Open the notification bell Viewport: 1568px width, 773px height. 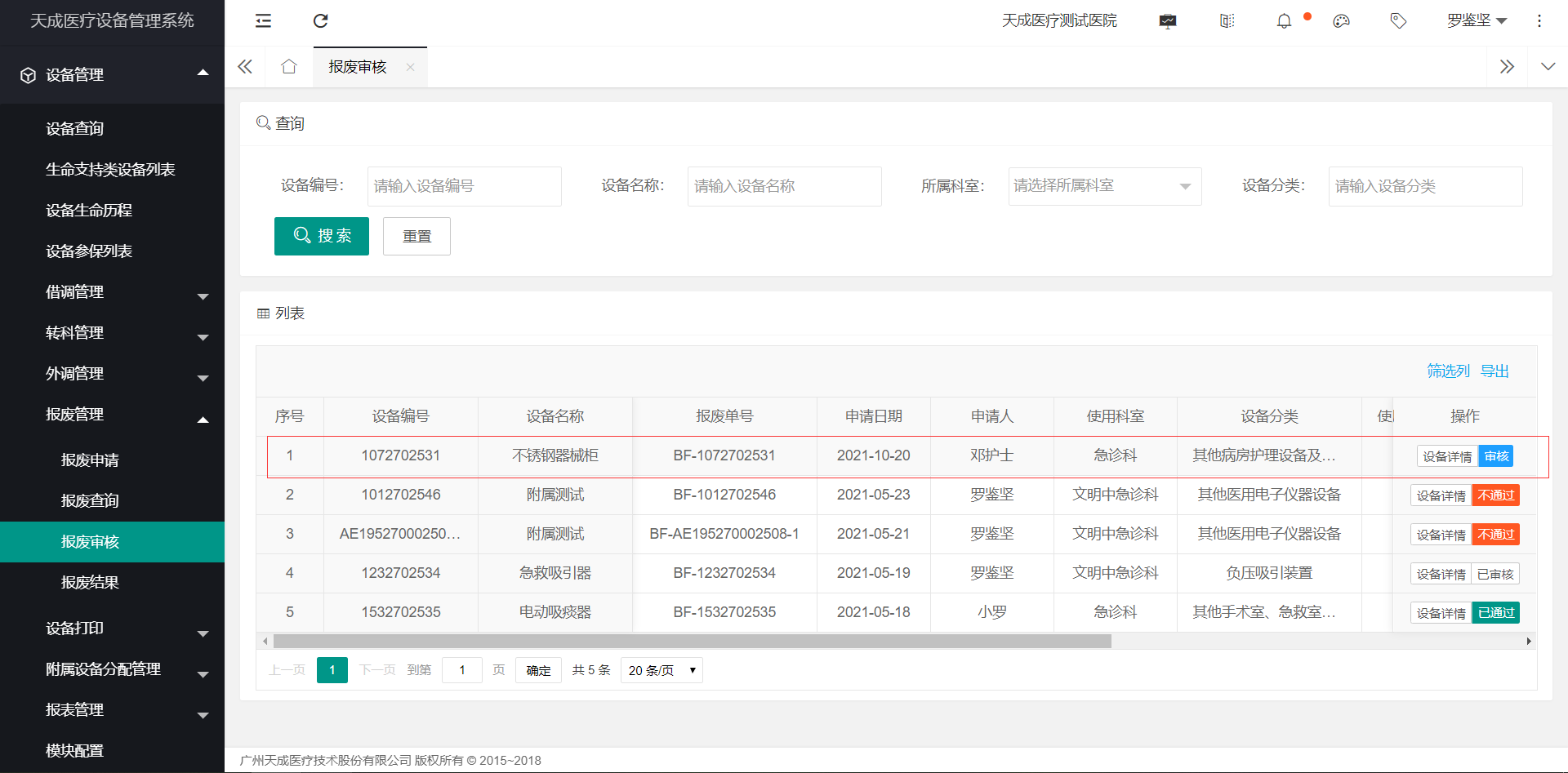tap(1284, 21)
